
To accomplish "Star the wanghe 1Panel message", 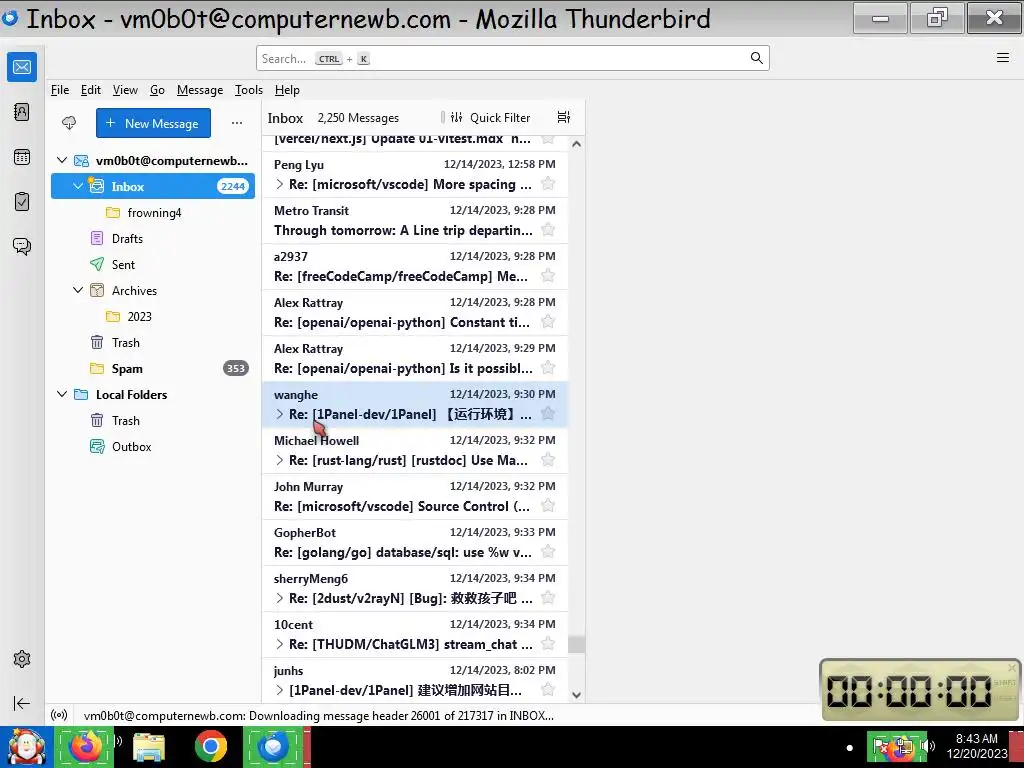I will (548, 413).
